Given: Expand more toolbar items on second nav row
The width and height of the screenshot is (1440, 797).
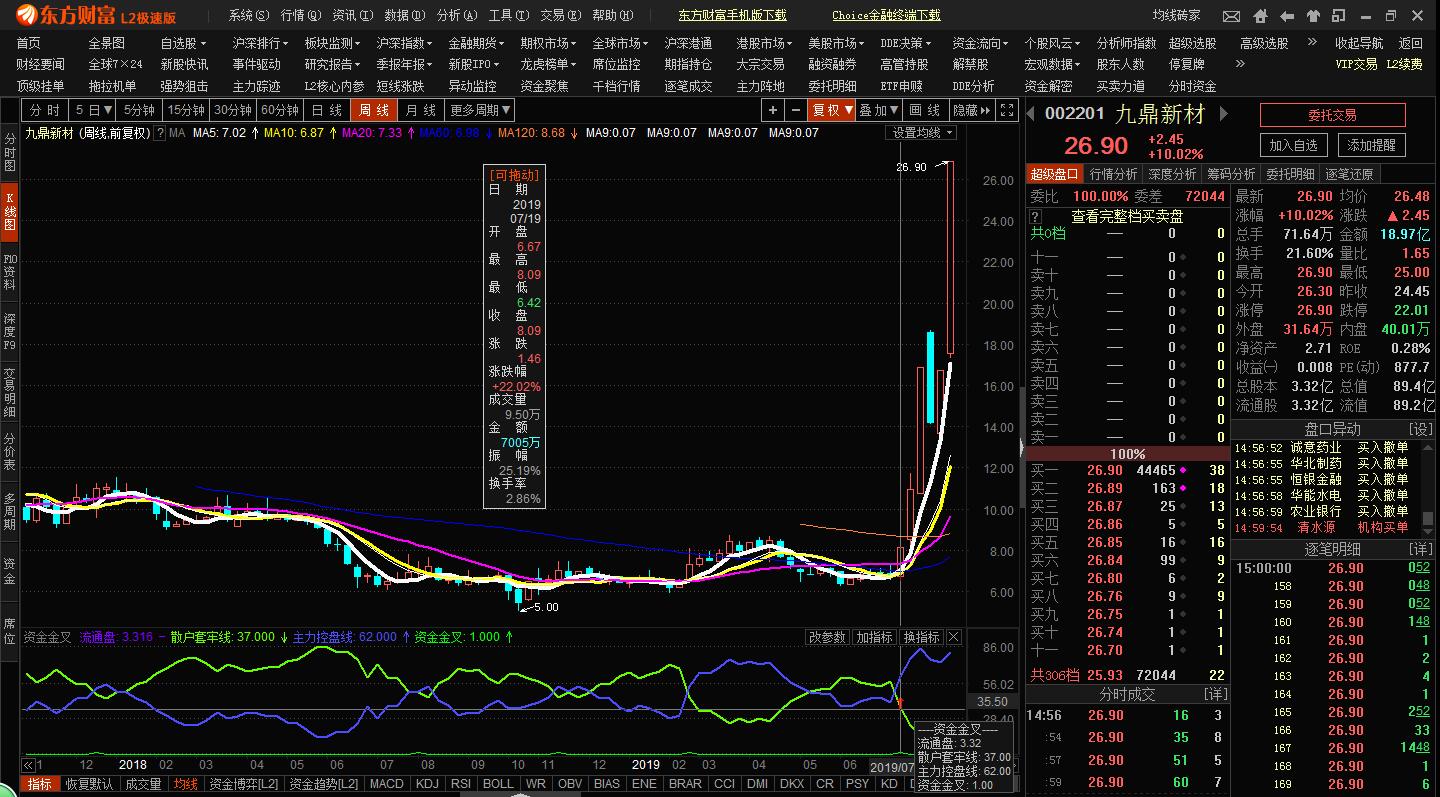Looking at the screenshot, I should pos(1241,64).
